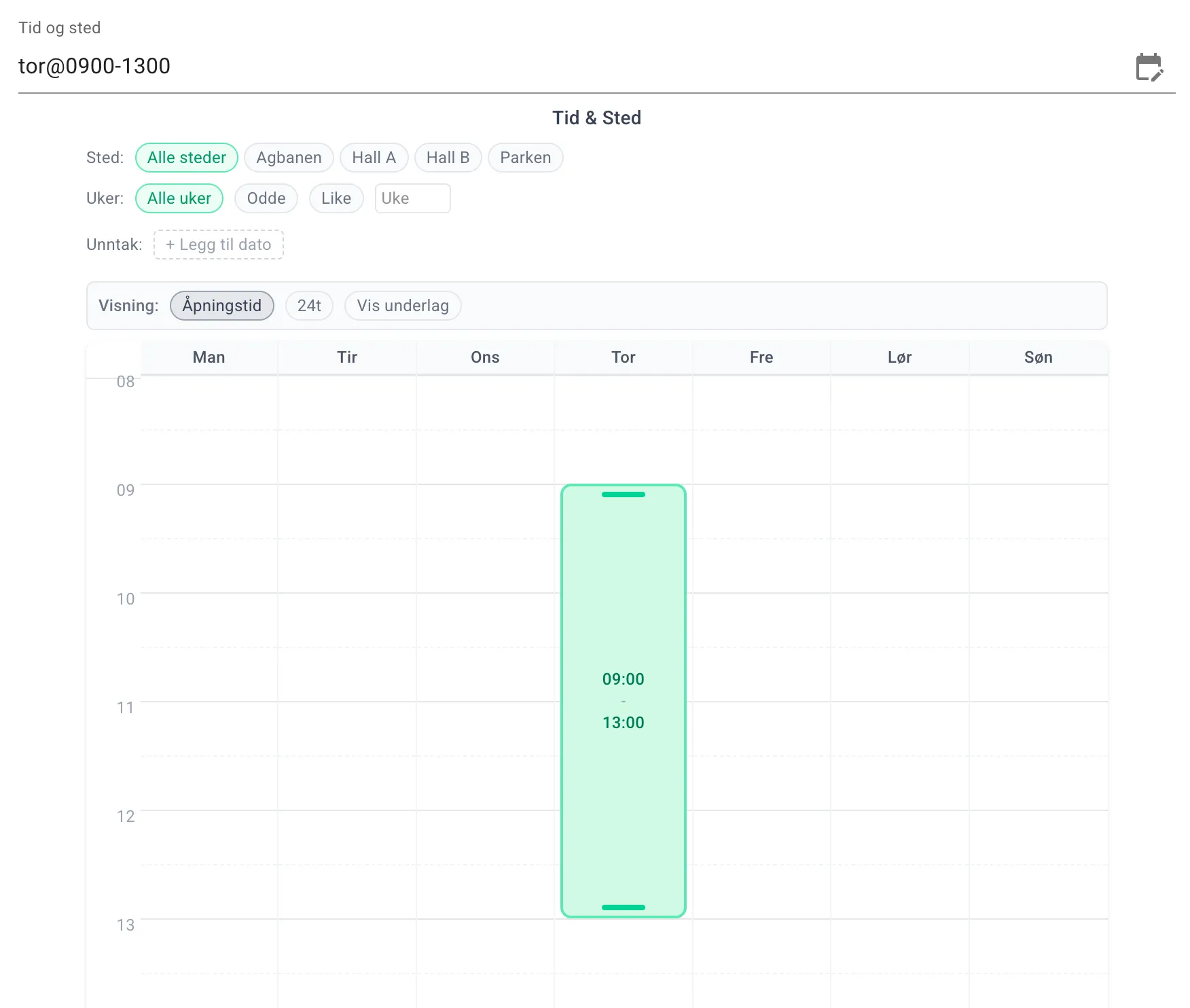Switch view to 24t
The height and width of the screenshot is (1008, 1190).
[309, 306]
